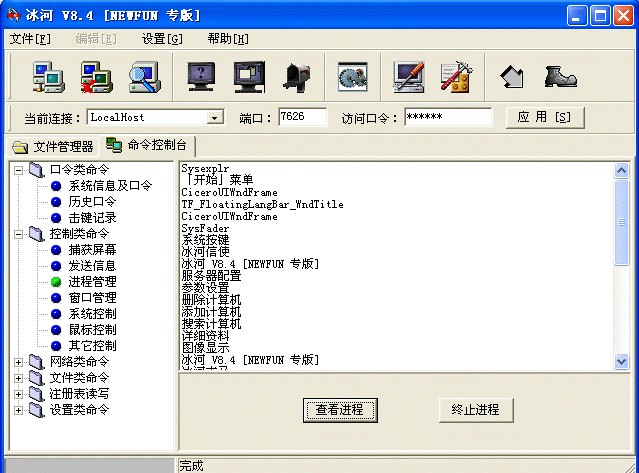Viewport: 639px width, 473px height.
Task: Select 鼠标控制 tree item
Action: (x=92, y=330)
